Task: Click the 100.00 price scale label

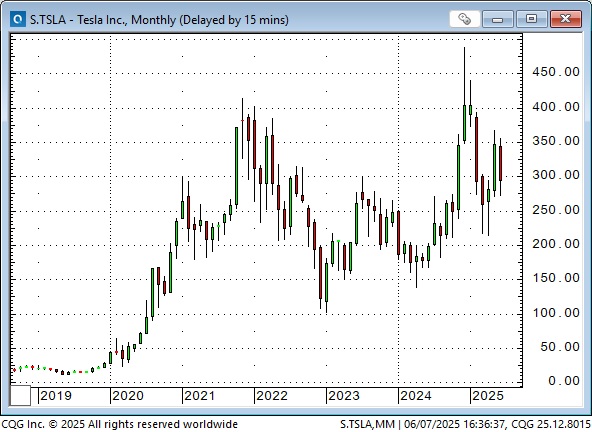Action: (556, 313)
